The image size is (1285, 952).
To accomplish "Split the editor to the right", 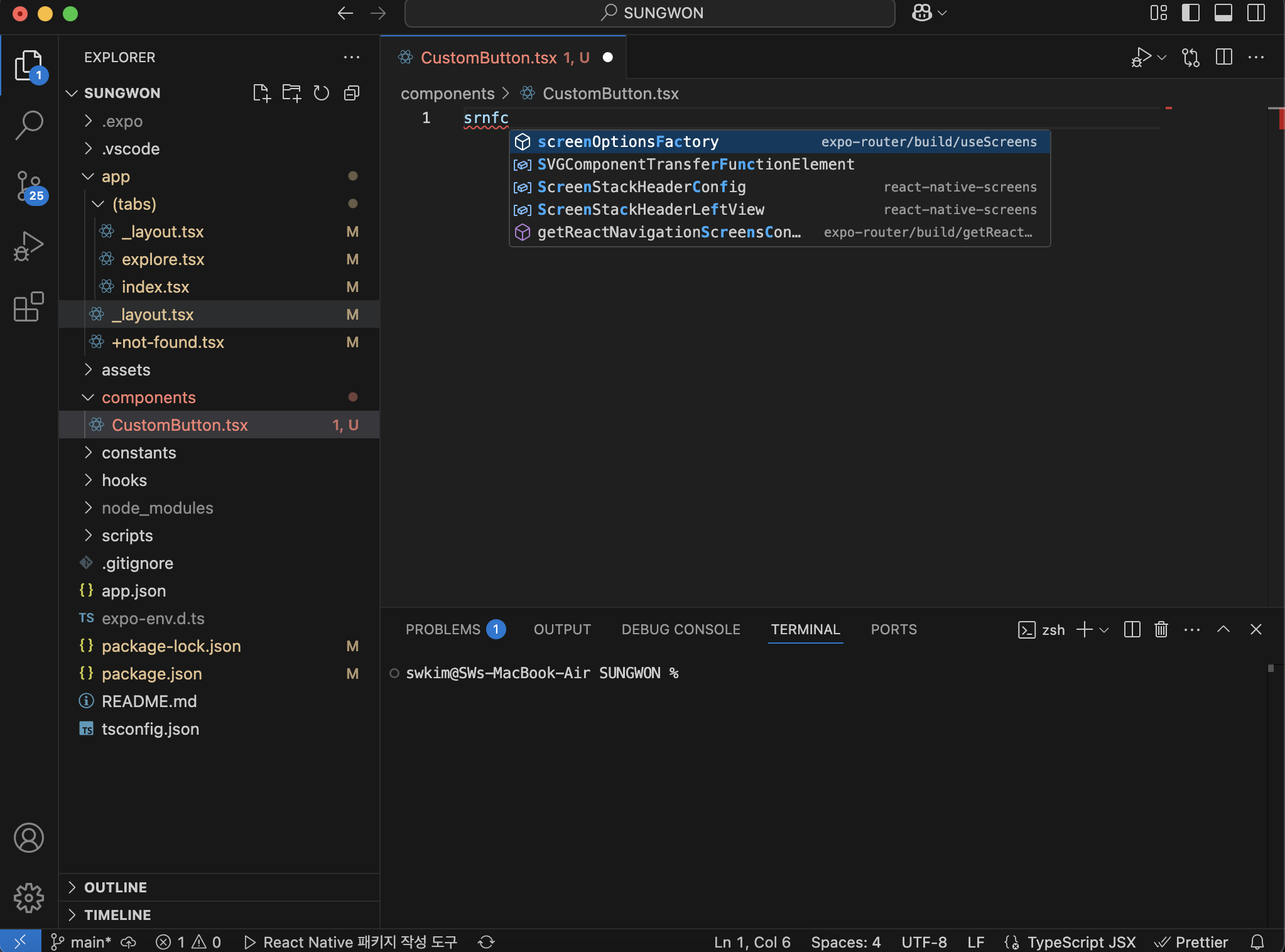I will [x=1223, y=57].
